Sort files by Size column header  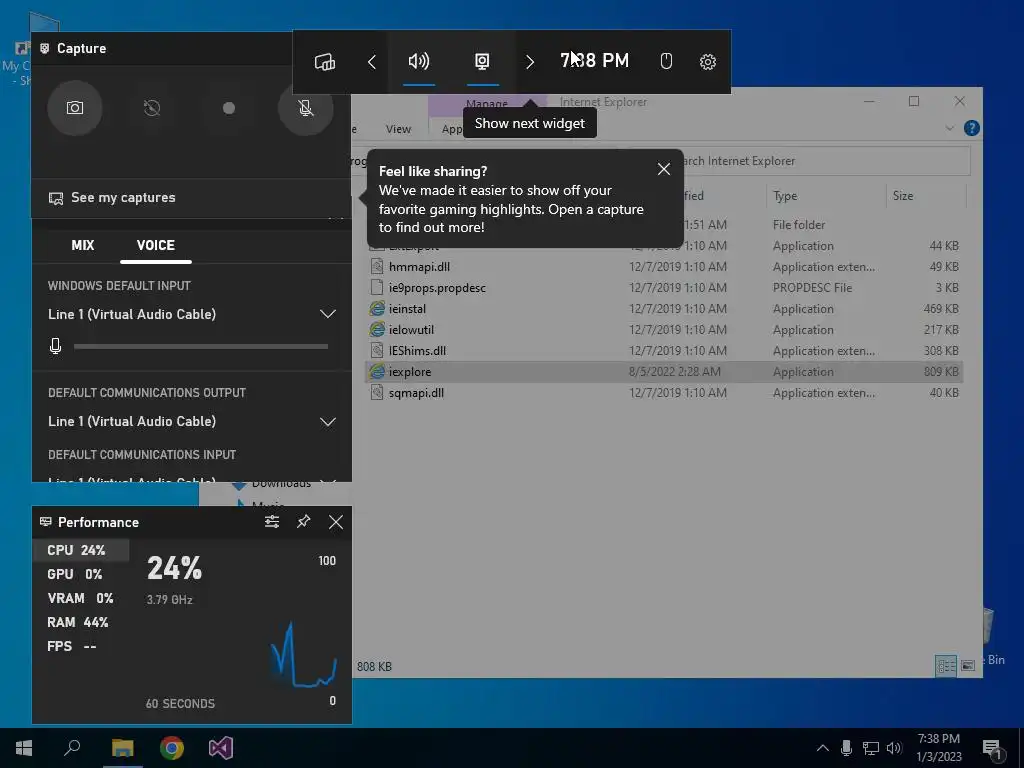[x=903, y=195]
